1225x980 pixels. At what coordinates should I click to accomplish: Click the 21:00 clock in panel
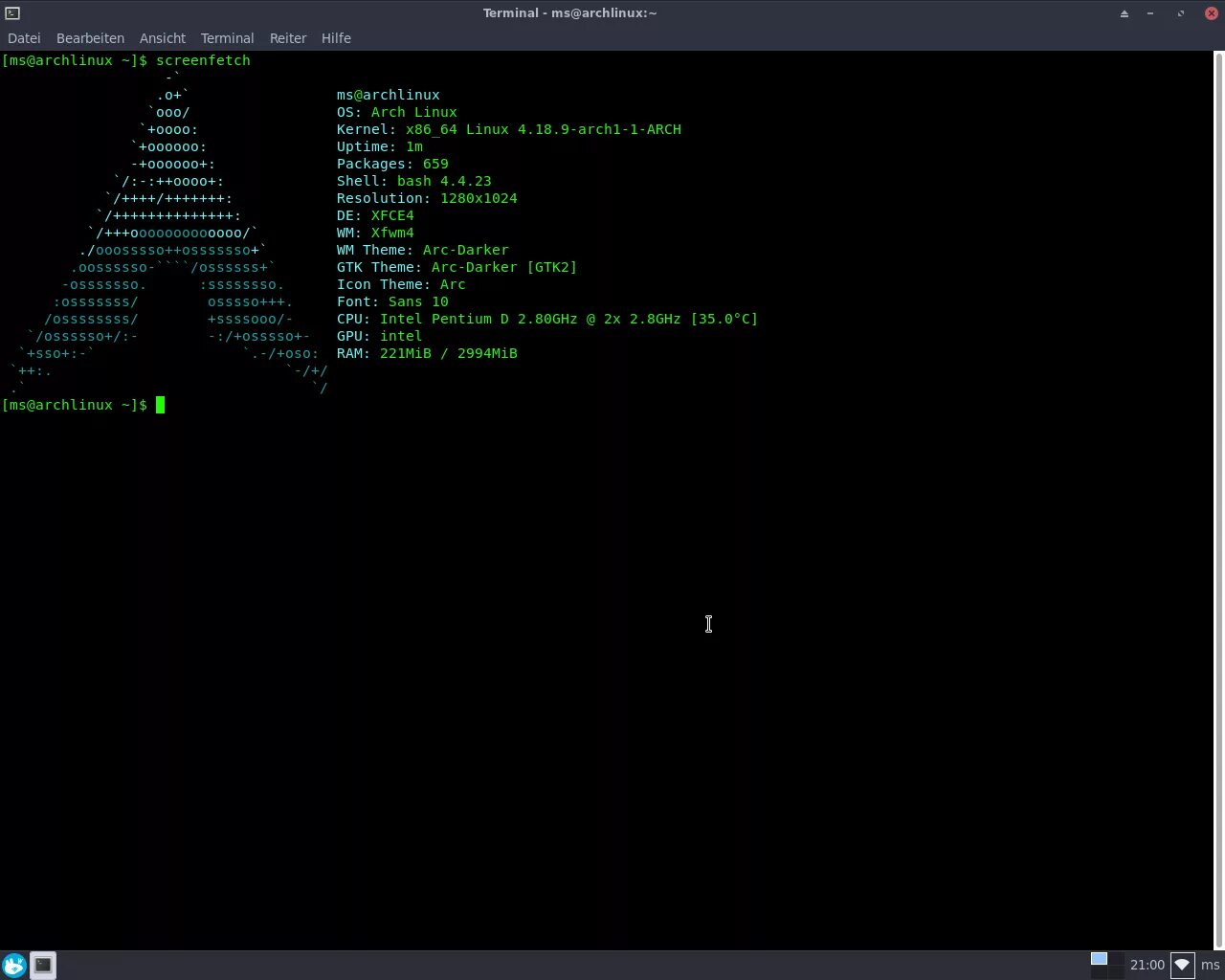[1147, 965]
